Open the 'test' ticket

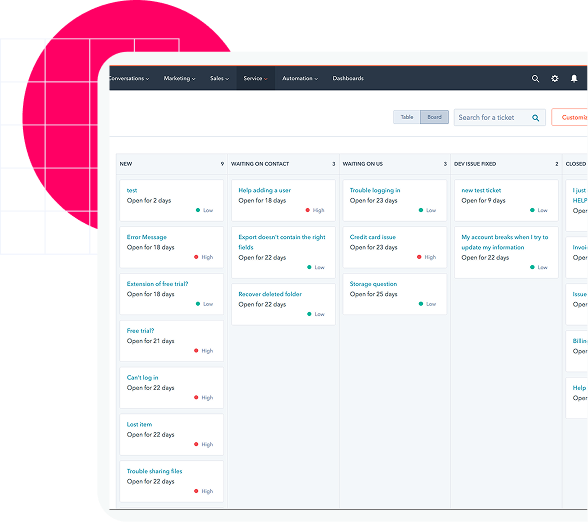coord(132,190)
